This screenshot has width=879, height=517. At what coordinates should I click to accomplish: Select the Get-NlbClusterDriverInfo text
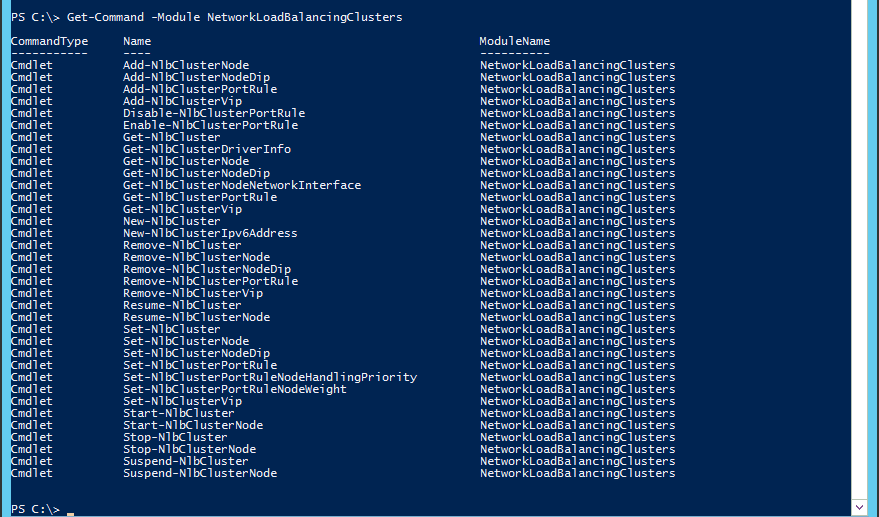[x=207, y=149]
